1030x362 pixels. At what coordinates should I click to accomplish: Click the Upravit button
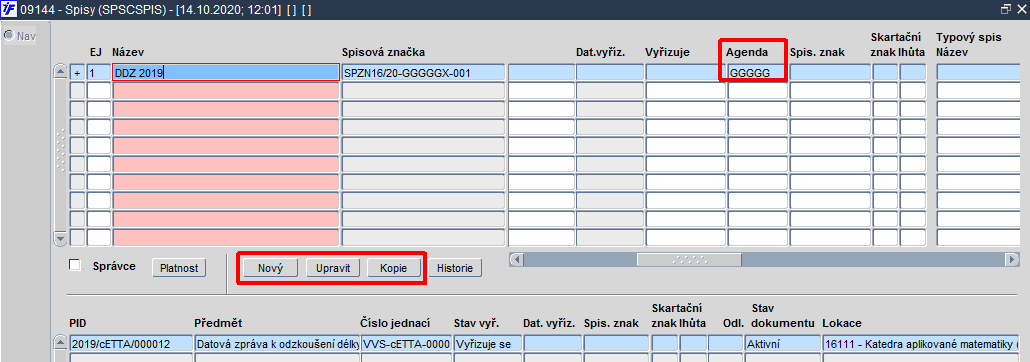pos(332,268)
